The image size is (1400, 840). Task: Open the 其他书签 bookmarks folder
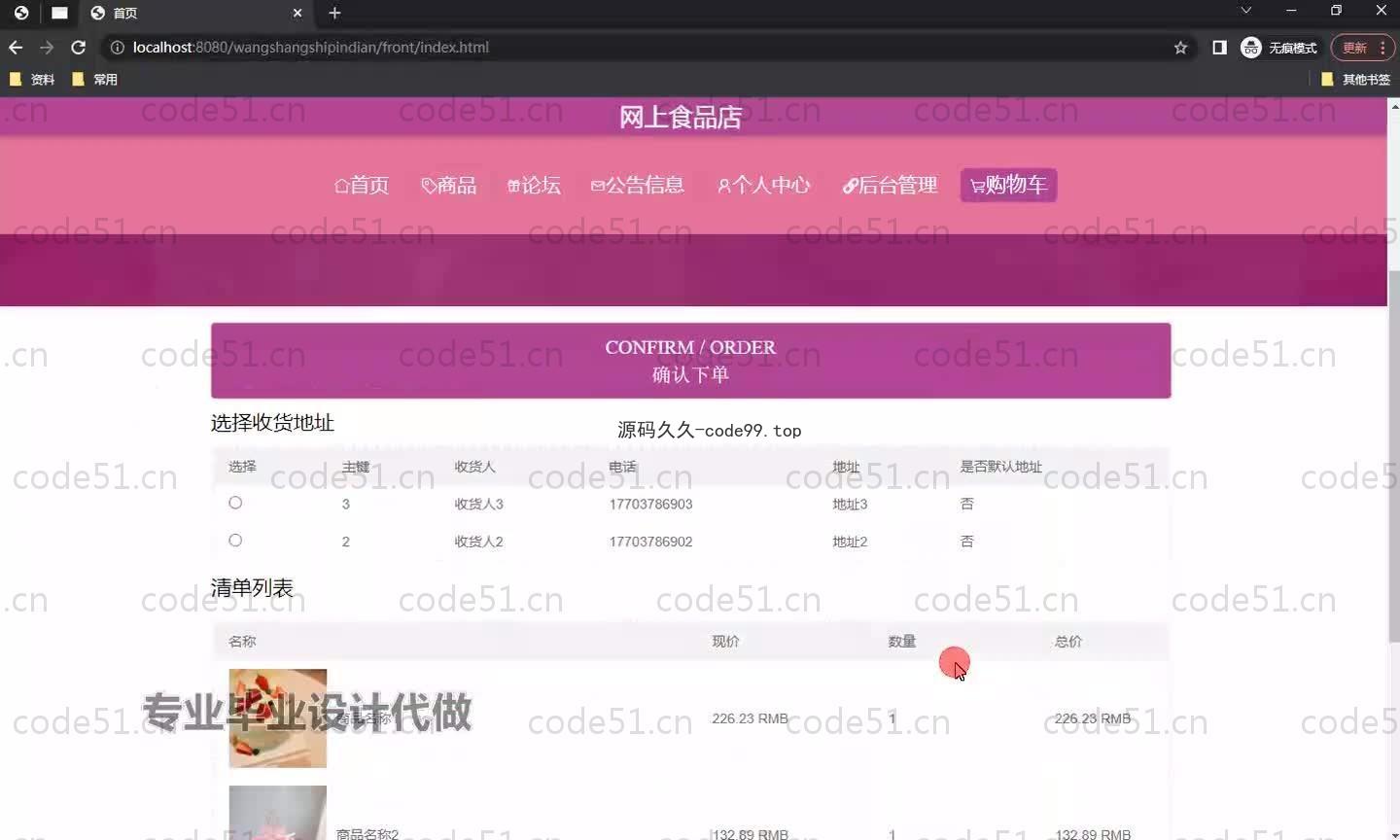click(1355, 80)
